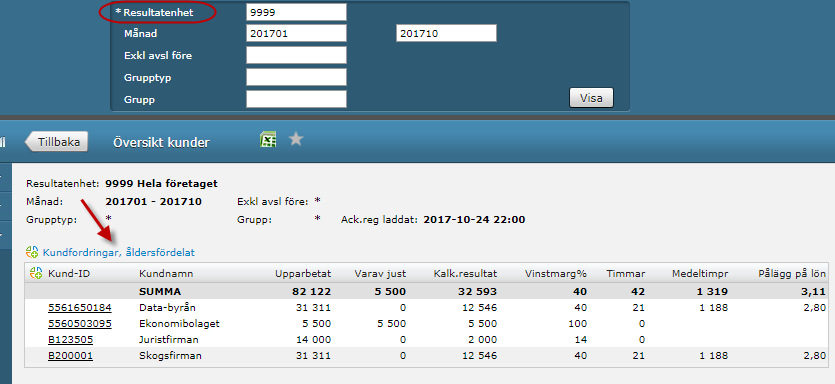835x384 pixels.
Task: Sort by Upparbetat column header
Action: pyautogui.click(x=303, y=274)
